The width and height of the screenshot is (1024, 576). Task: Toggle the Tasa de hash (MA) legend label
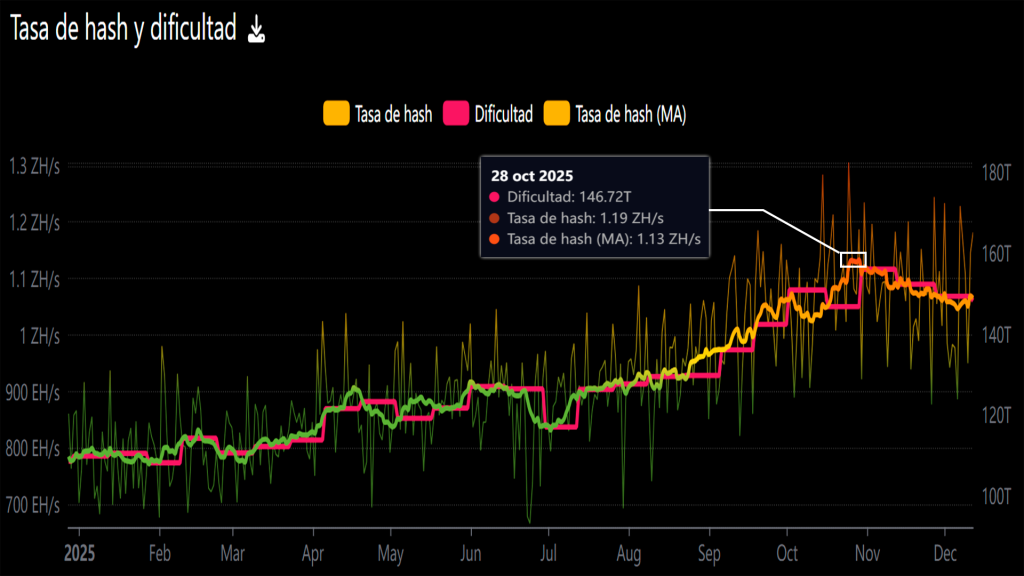[x=630, y=114]
